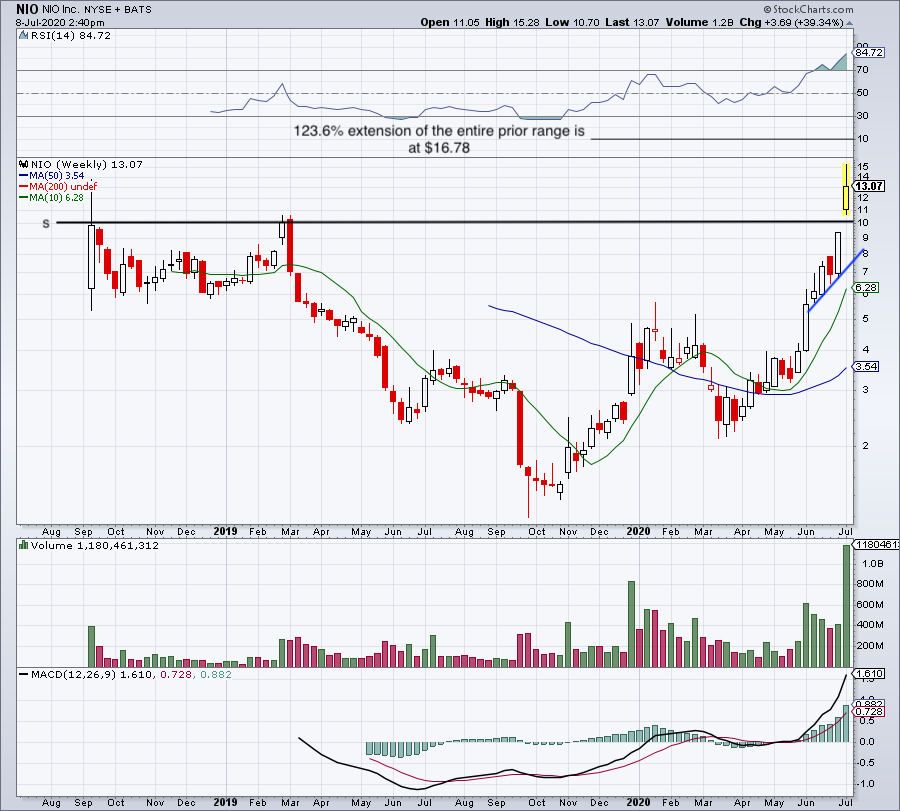
Task: Click the 84.72 RSI axis value tag
Action: point(868,53)
